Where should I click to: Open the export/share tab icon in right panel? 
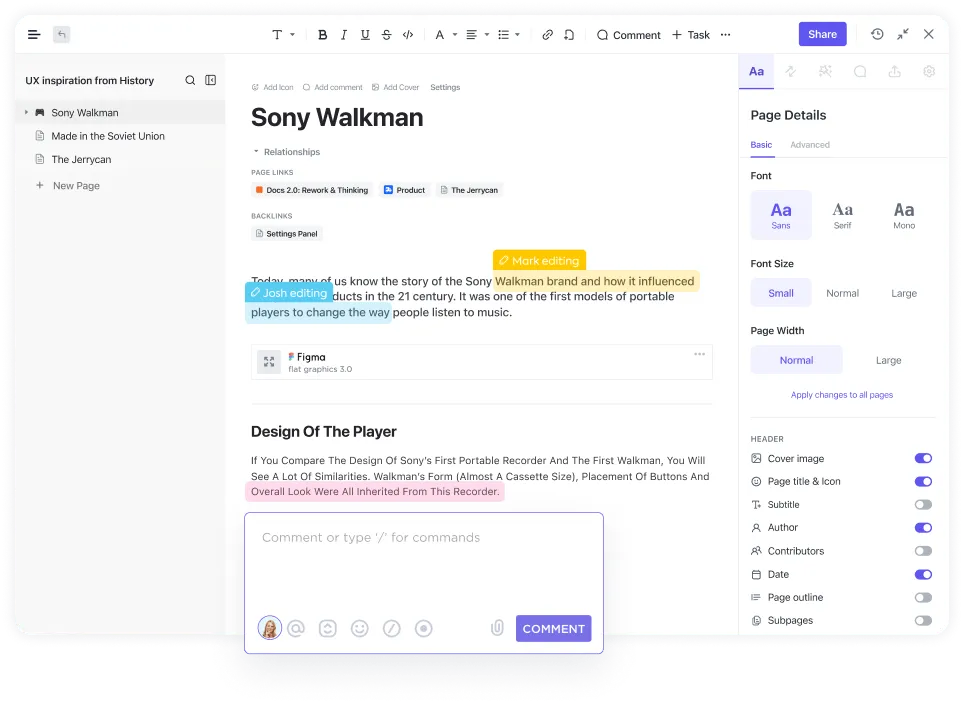[x=895, y=71]
